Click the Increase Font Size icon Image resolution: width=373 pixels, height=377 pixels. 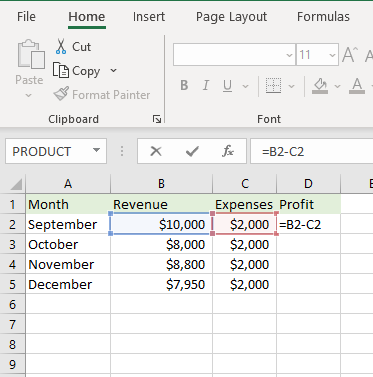tap(350, 55)
